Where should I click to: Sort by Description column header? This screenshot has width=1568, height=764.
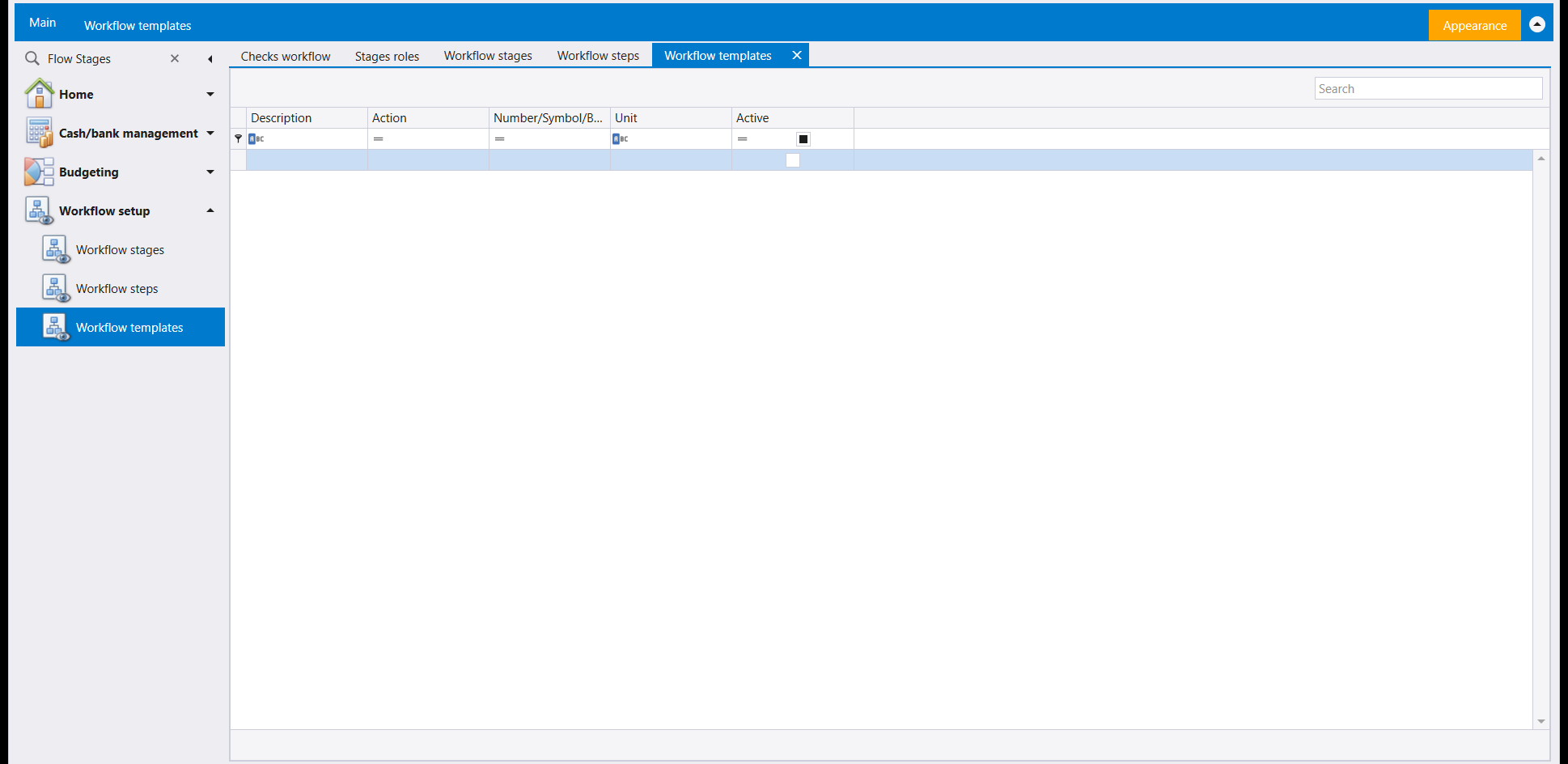(x=307, y=118)
